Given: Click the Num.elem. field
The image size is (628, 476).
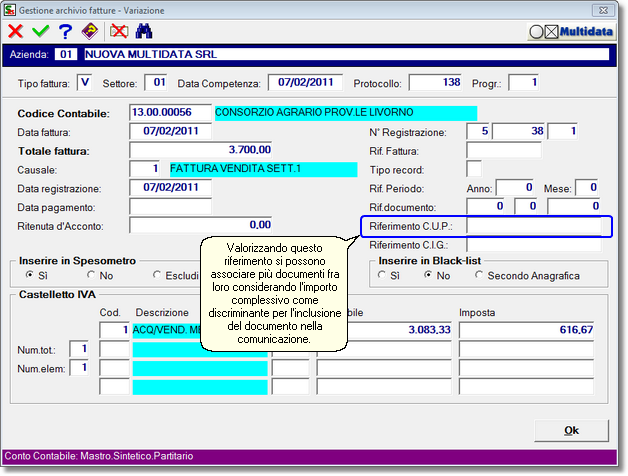Looking at the screenshot, I should pyautogui.click(x=79, y=368).
